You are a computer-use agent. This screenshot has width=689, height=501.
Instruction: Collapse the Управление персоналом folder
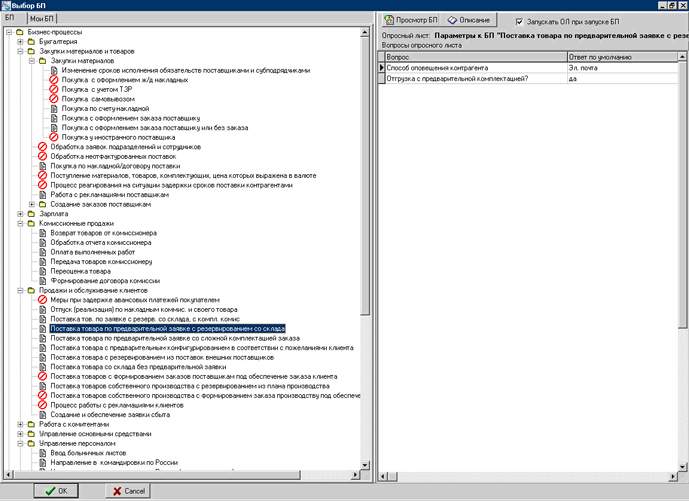(x=20, y=444)
